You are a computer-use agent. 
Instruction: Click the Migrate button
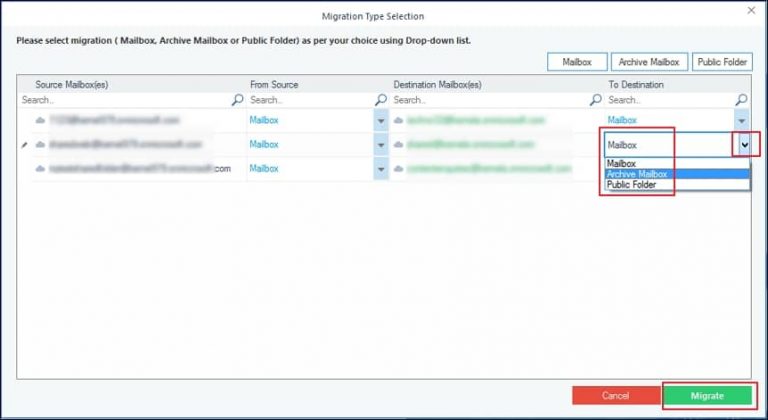point(707,395)
